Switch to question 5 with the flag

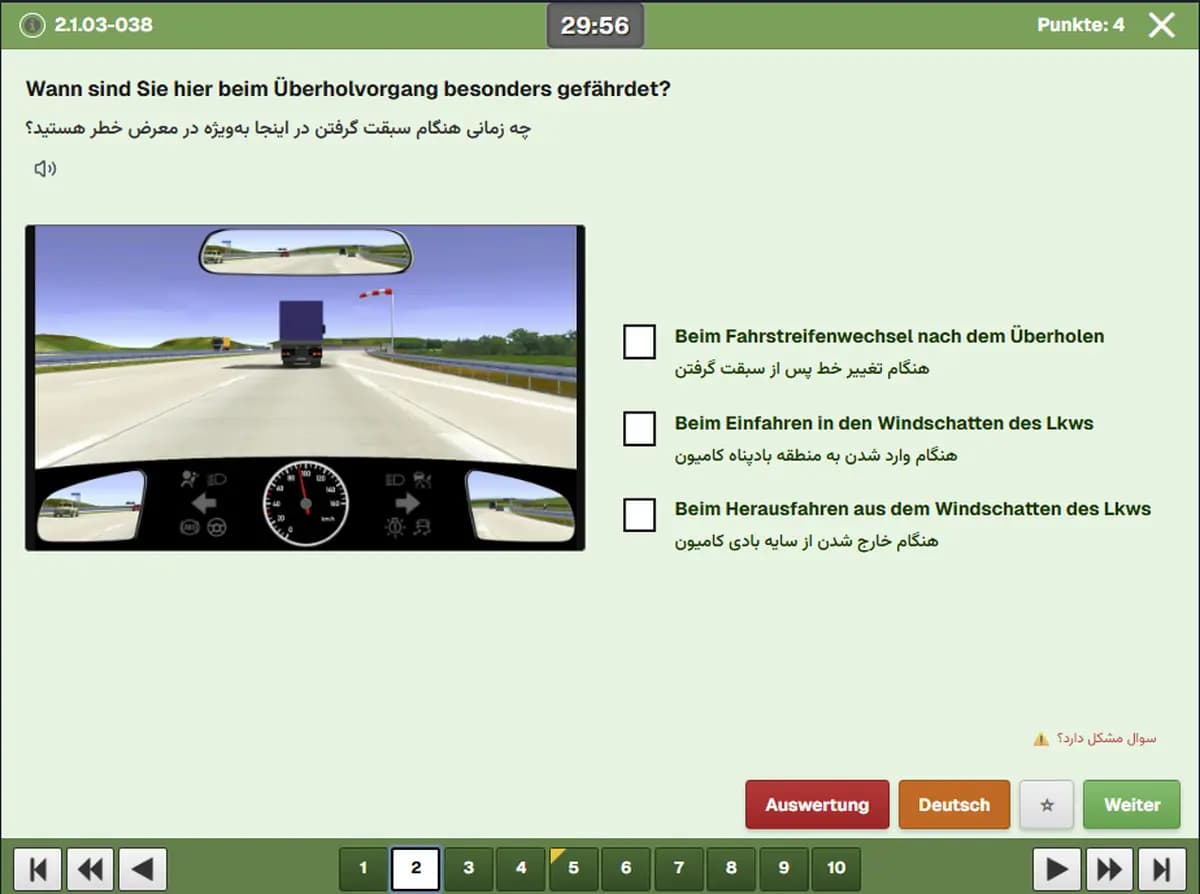coord(573,868)
